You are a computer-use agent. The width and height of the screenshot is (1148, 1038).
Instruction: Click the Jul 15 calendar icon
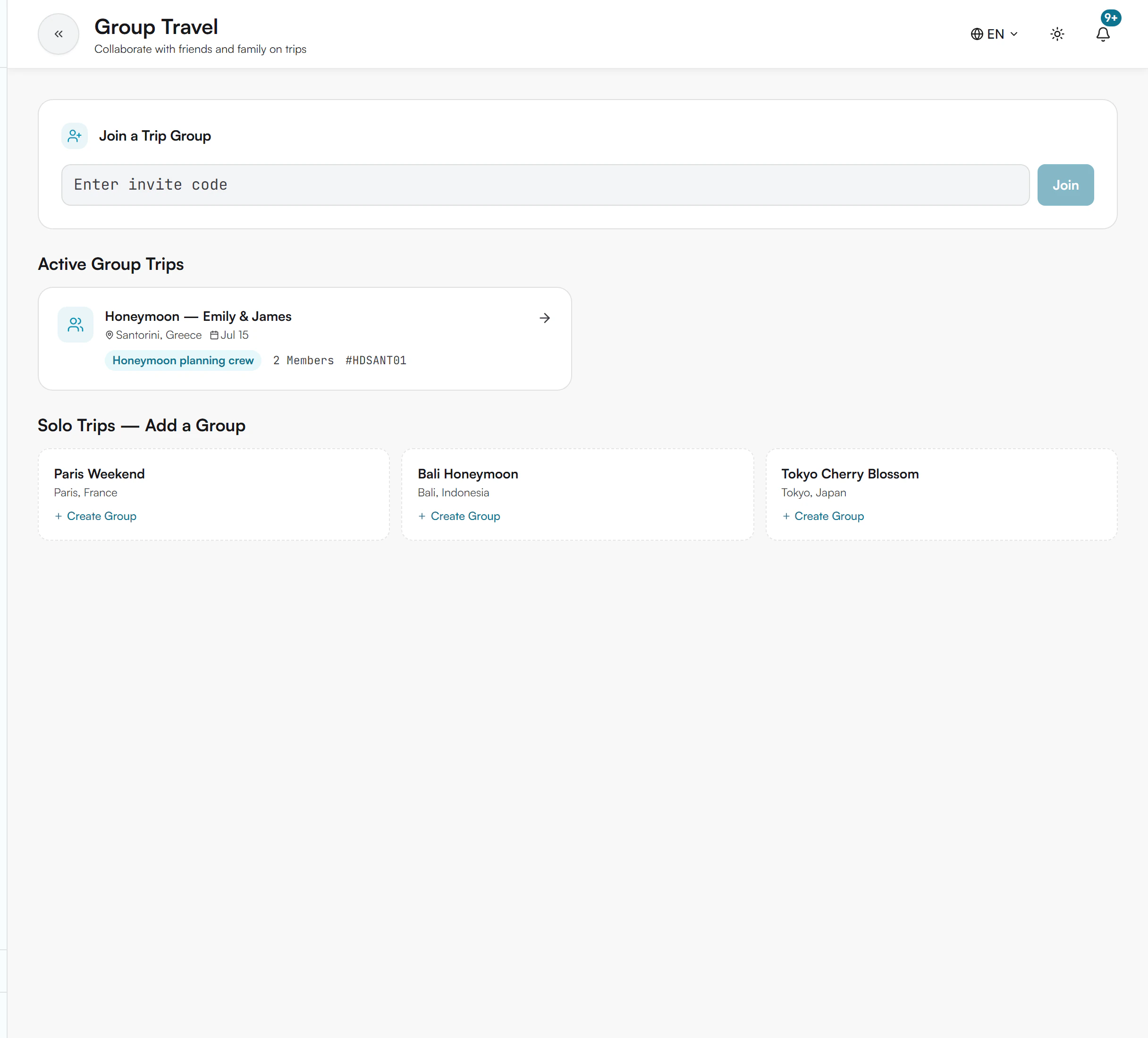click(x=214, y=335)
